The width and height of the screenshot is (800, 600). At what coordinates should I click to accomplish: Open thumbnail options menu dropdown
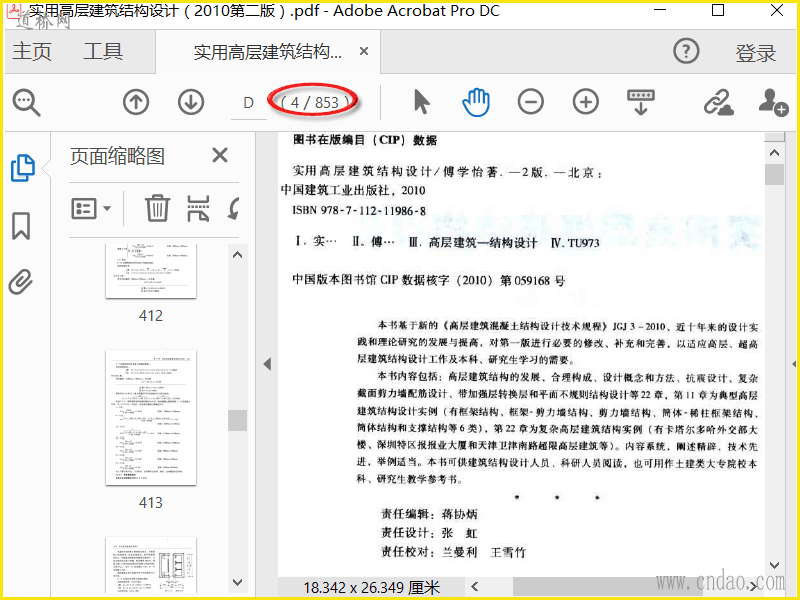(91, 208)
